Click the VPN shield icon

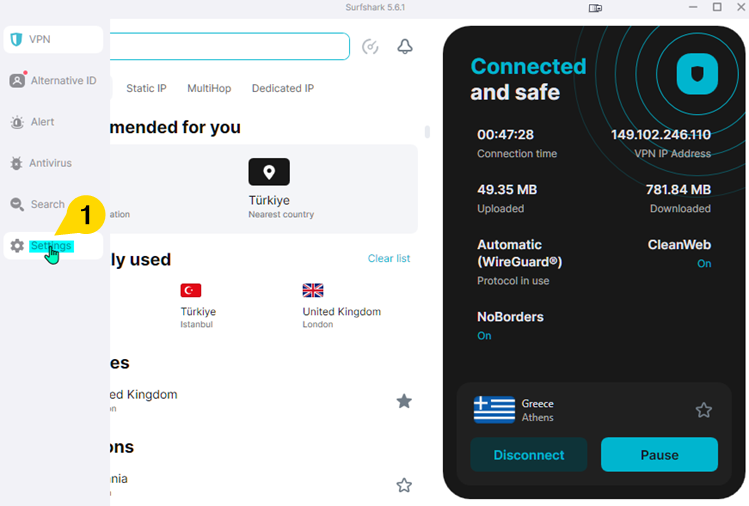(16, 39)
